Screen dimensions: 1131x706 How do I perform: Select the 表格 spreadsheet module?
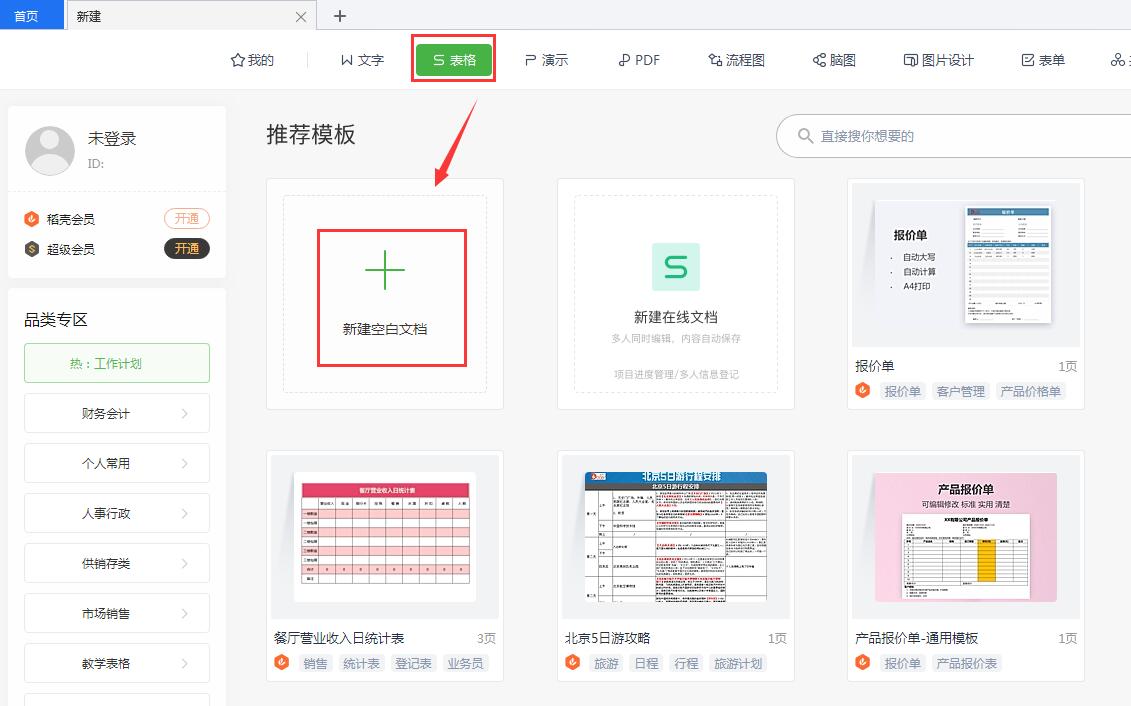452,59
